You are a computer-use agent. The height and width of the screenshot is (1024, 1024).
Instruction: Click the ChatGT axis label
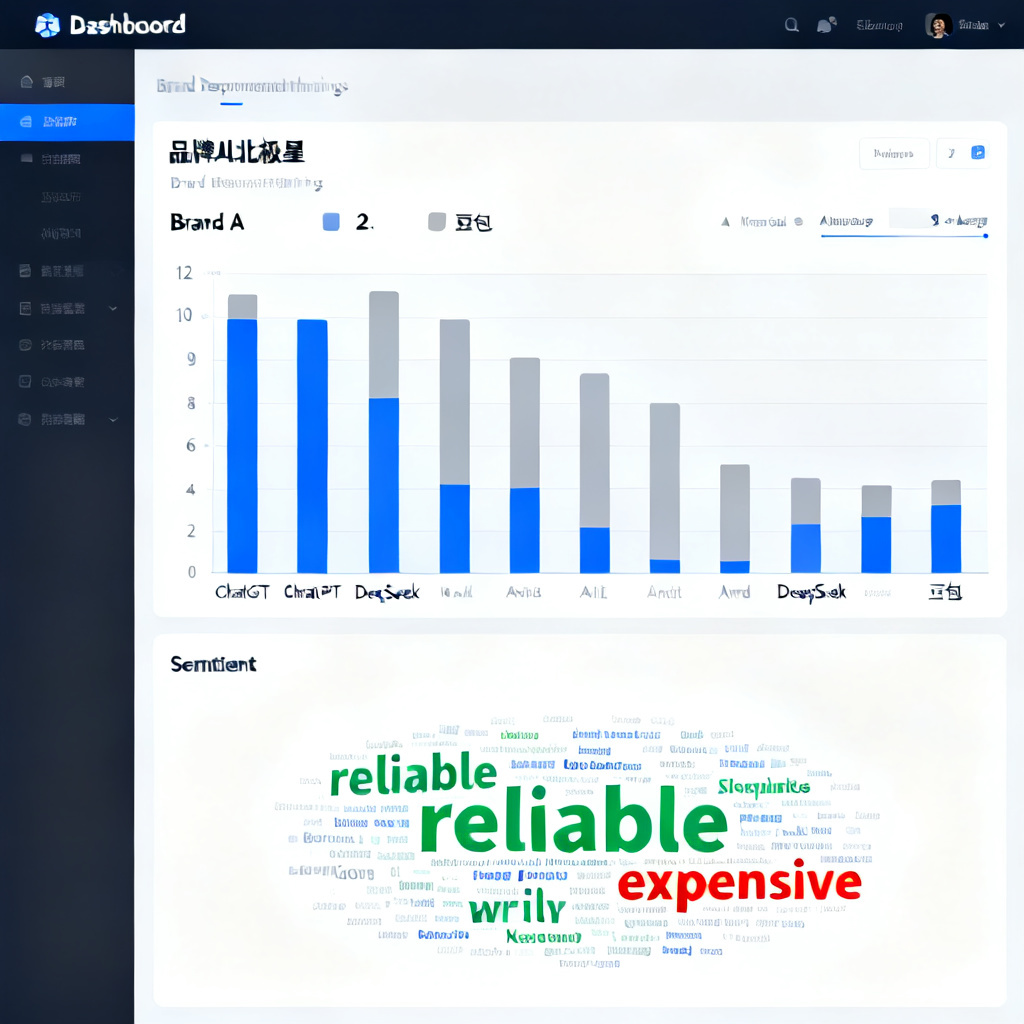(x=242, y=592)
